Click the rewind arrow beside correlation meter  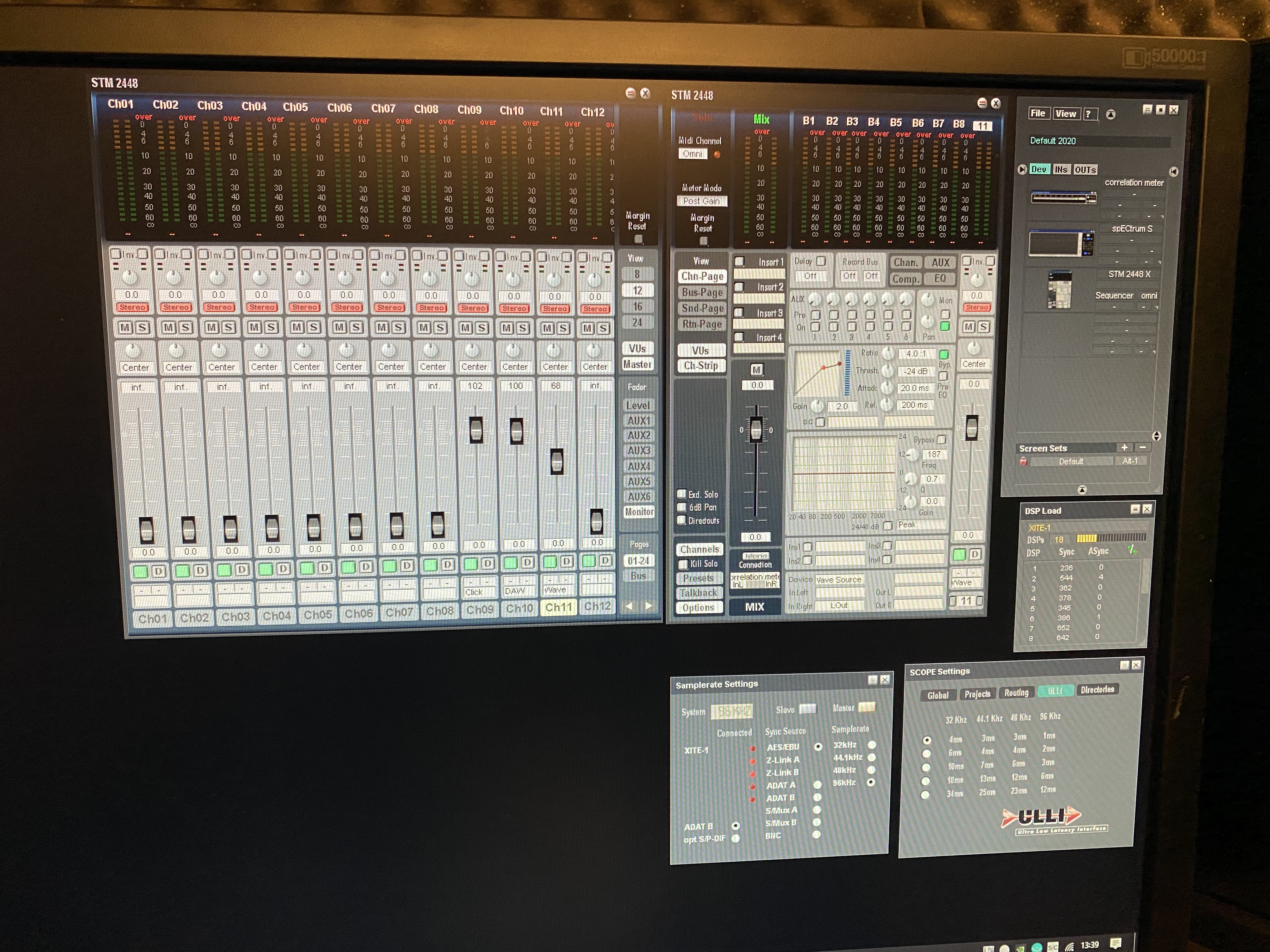coord(1173,172)
